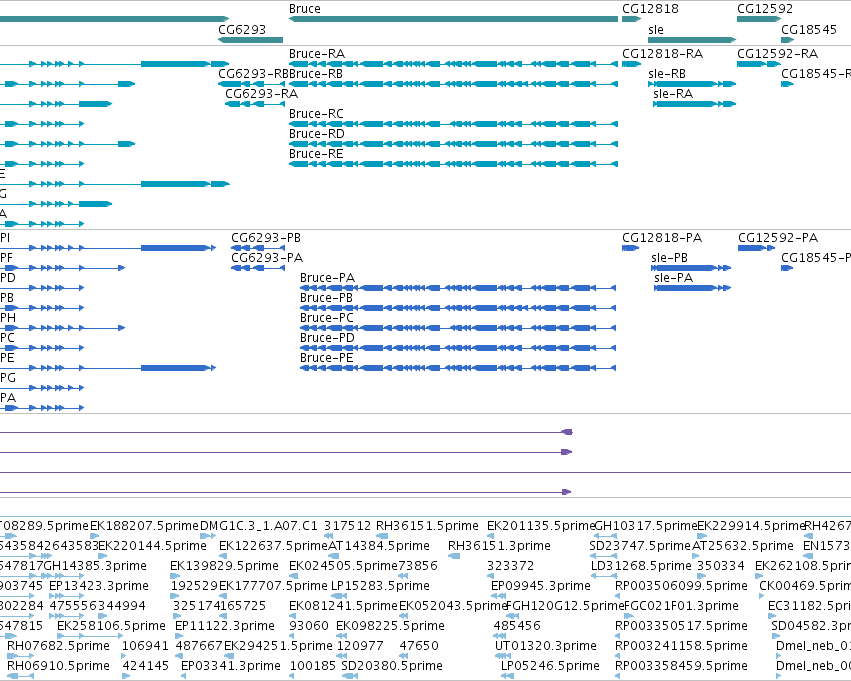Viewport: 851px width, 681px height.
Task: Click the RH36151.5prime EST label
Action: pos(427,526)
